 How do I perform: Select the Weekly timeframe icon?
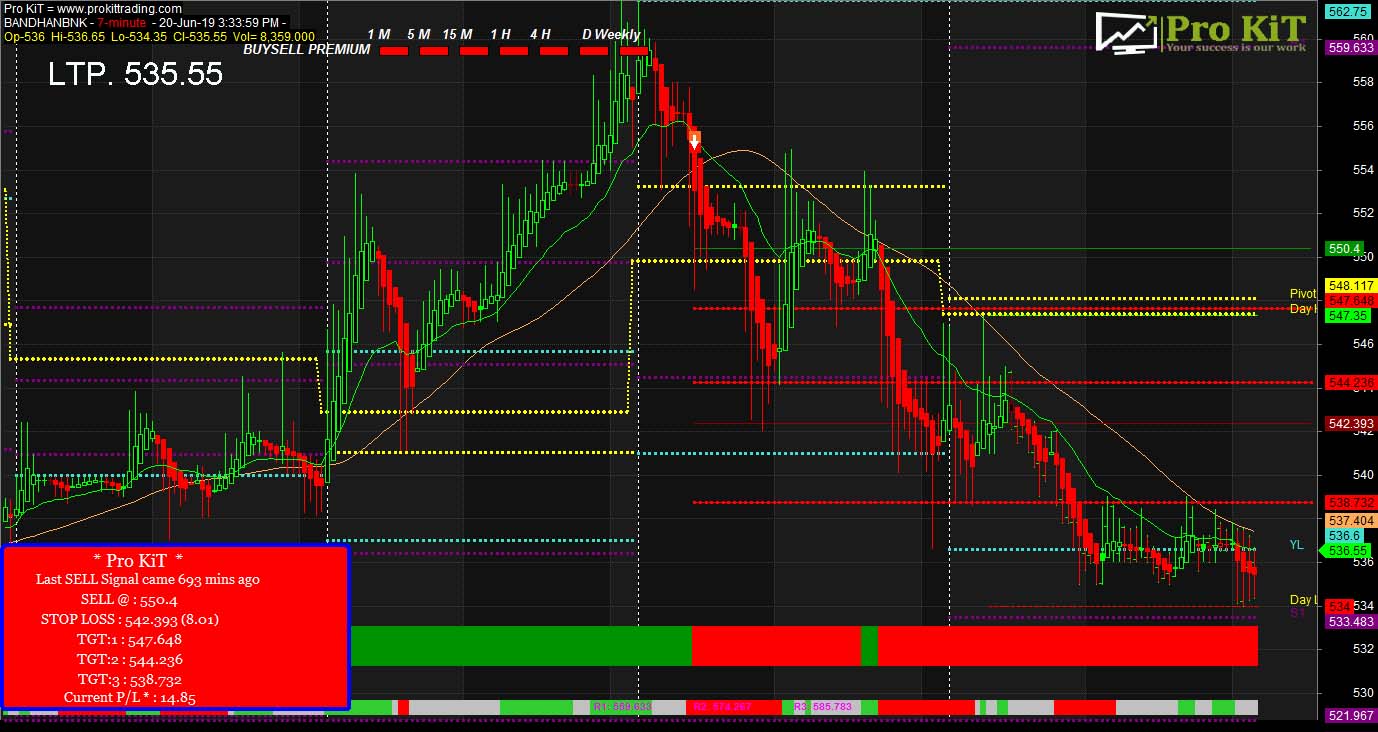[617, 33]
